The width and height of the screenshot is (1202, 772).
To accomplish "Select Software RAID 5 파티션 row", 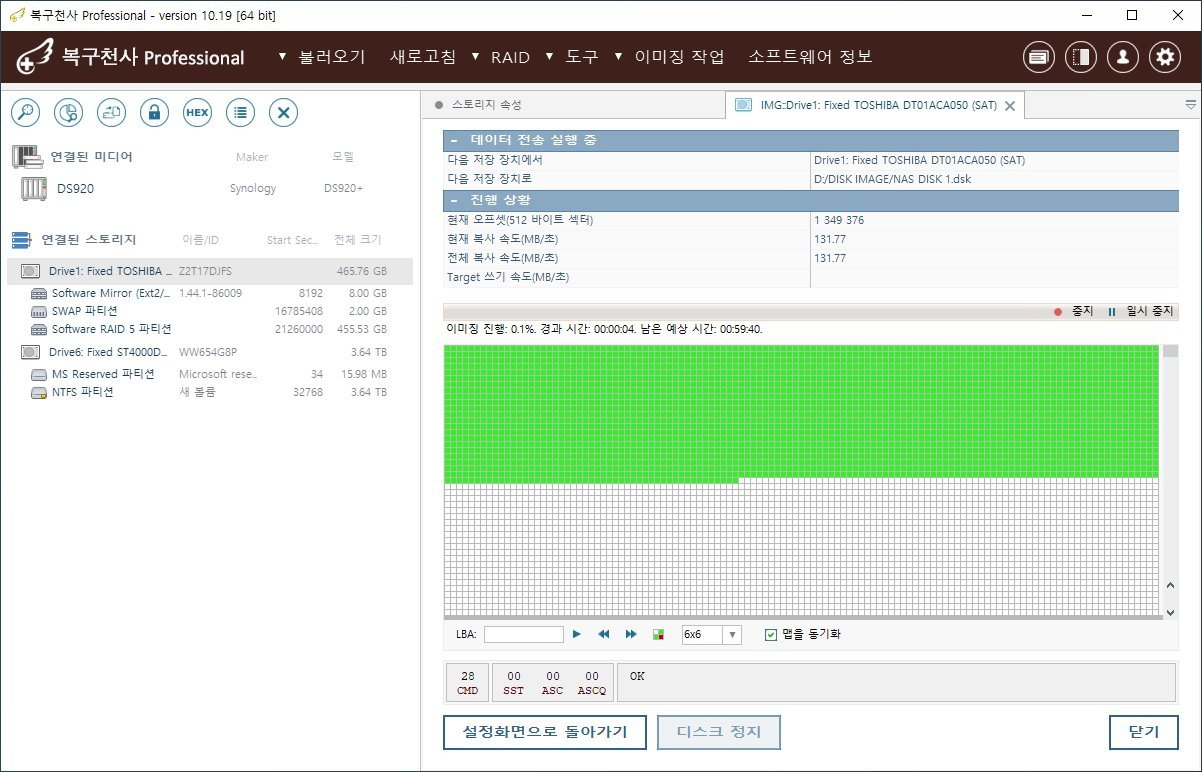I will coord(209,329).
